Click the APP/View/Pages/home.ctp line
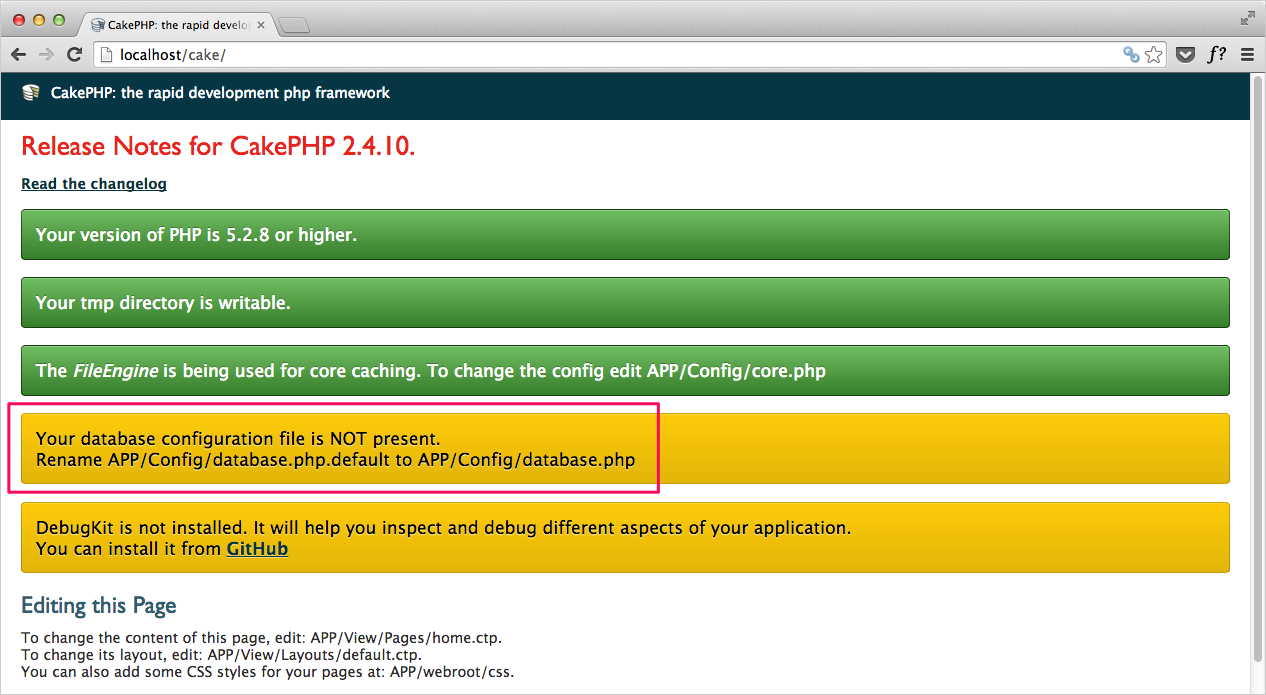 click(261, 638)
